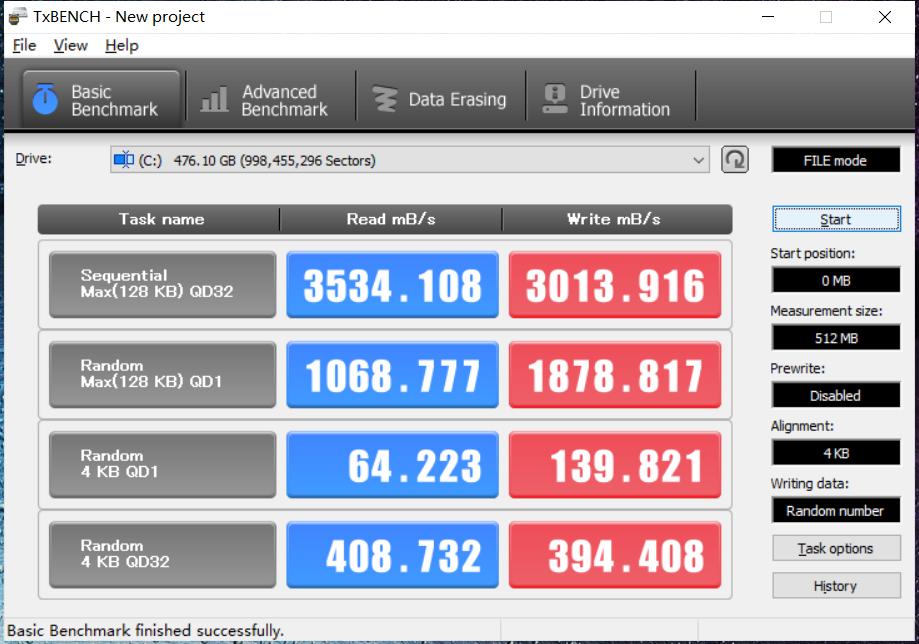Click the refresh drive list icon
The image size is (919, 644).
pos(735,160)
